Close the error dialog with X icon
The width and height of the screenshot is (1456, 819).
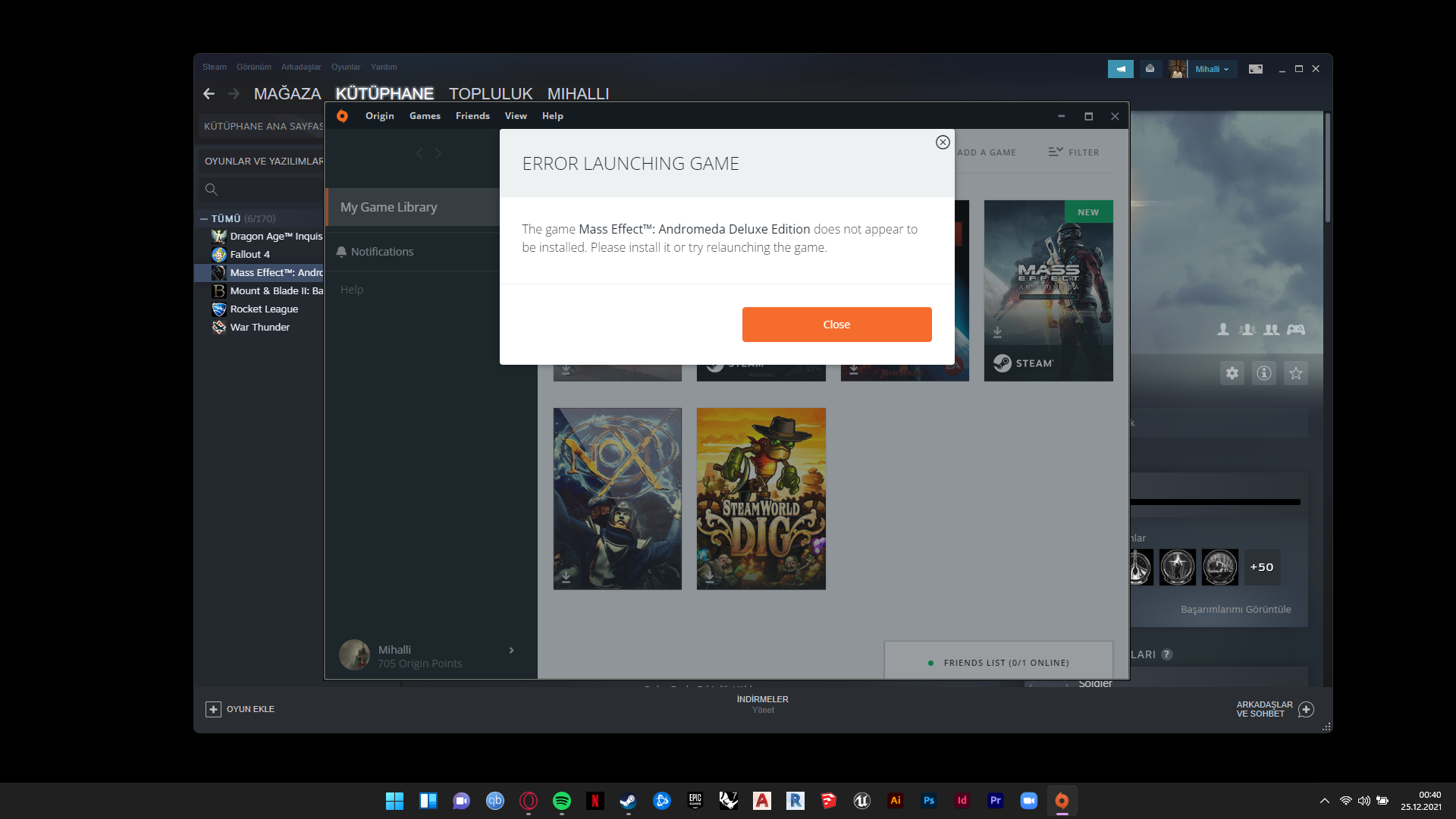point(943,143)
